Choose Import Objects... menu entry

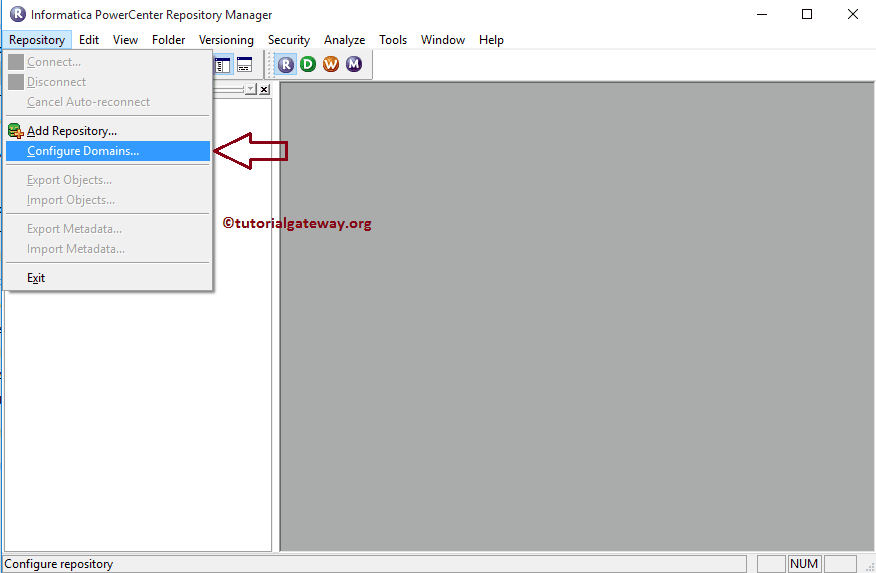point(108,200)
